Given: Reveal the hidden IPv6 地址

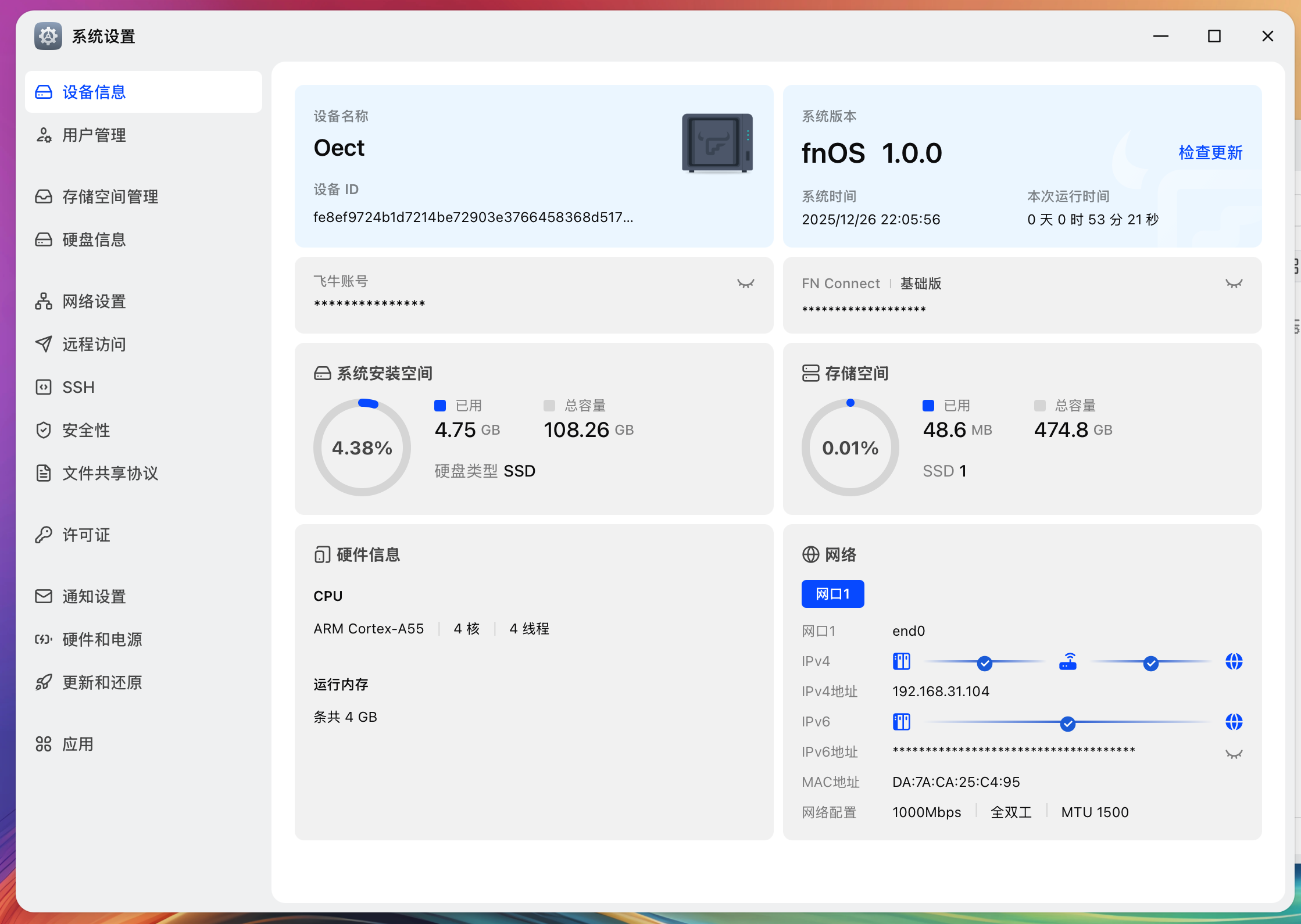Looking at the screenshot, I should [x=1234, y=754].
